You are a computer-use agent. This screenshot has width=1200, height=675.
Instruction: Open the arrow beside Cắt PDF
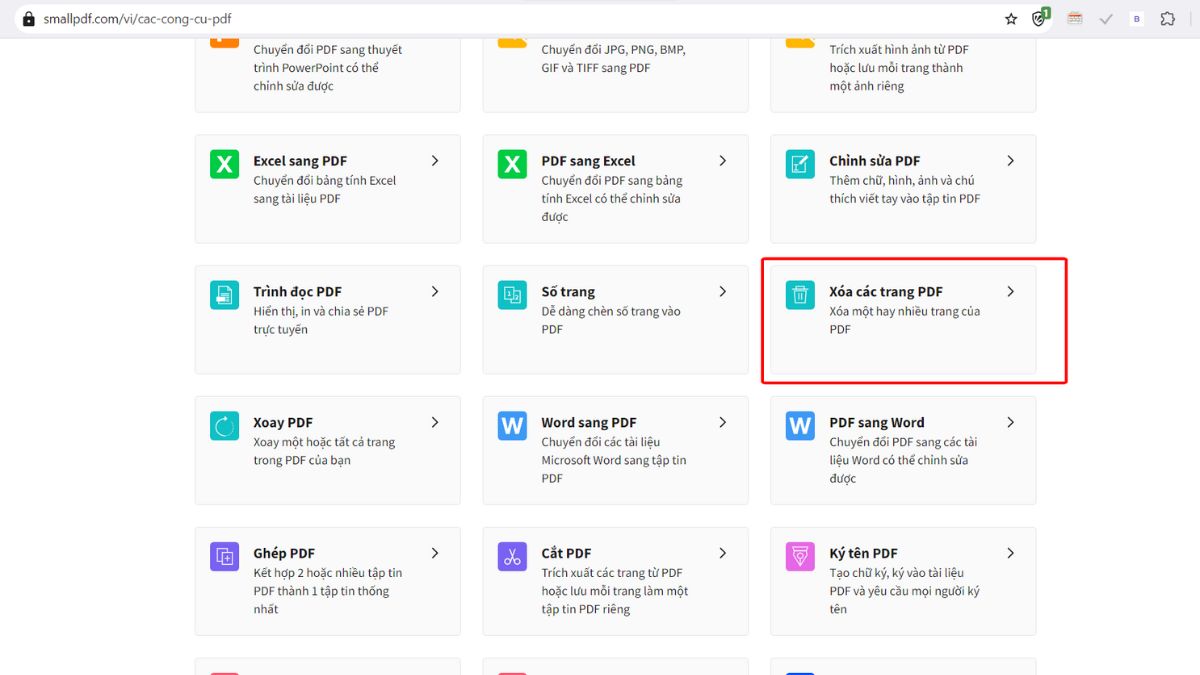point(723,553)
